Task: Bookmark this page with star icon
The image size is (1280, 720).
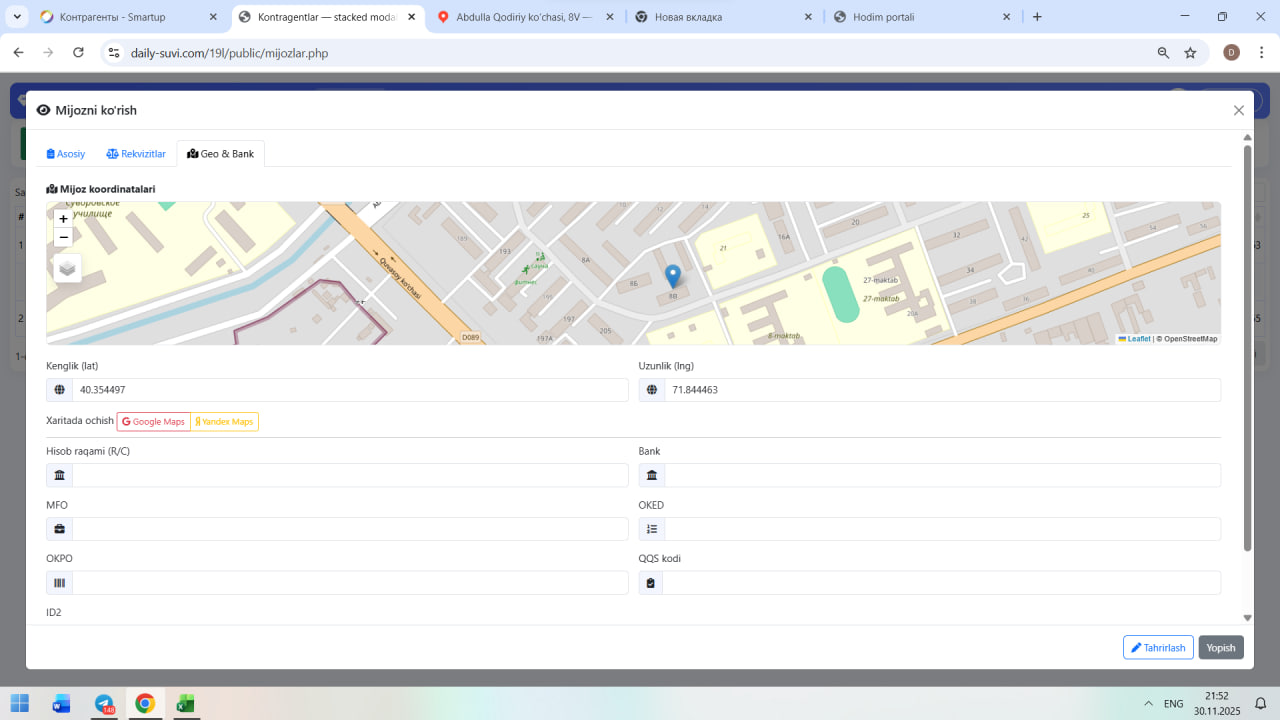Action: 1190,53
